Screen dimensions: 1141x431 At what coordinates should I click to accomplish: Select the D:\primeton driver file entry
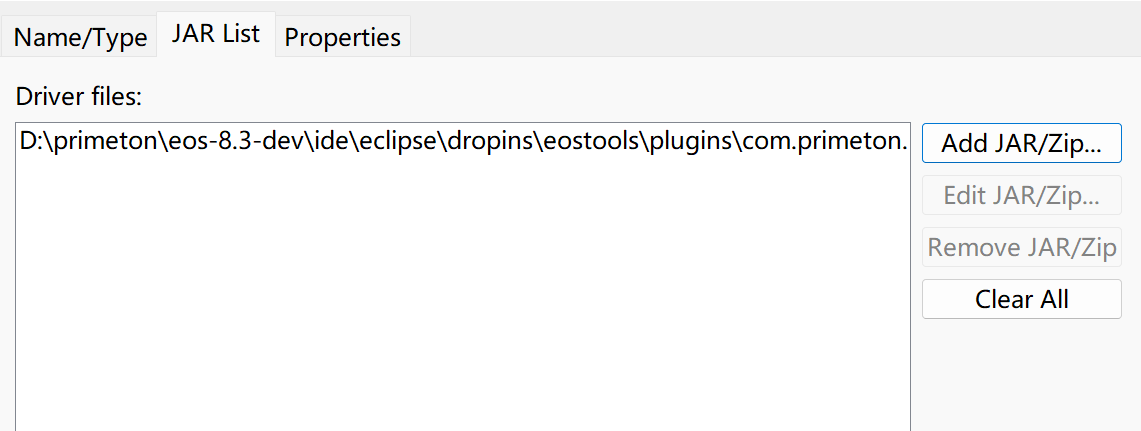click(x=463, y=142)
